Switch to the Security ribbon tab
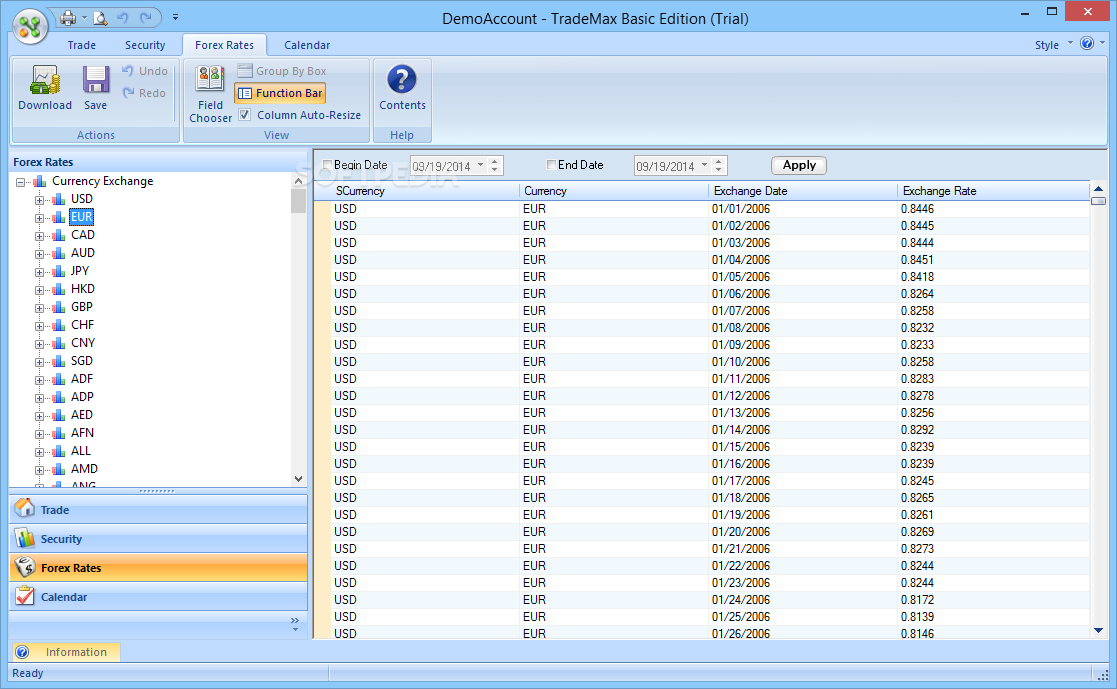The width and height of the screenshot is (1117, 689). coord(145,45)
